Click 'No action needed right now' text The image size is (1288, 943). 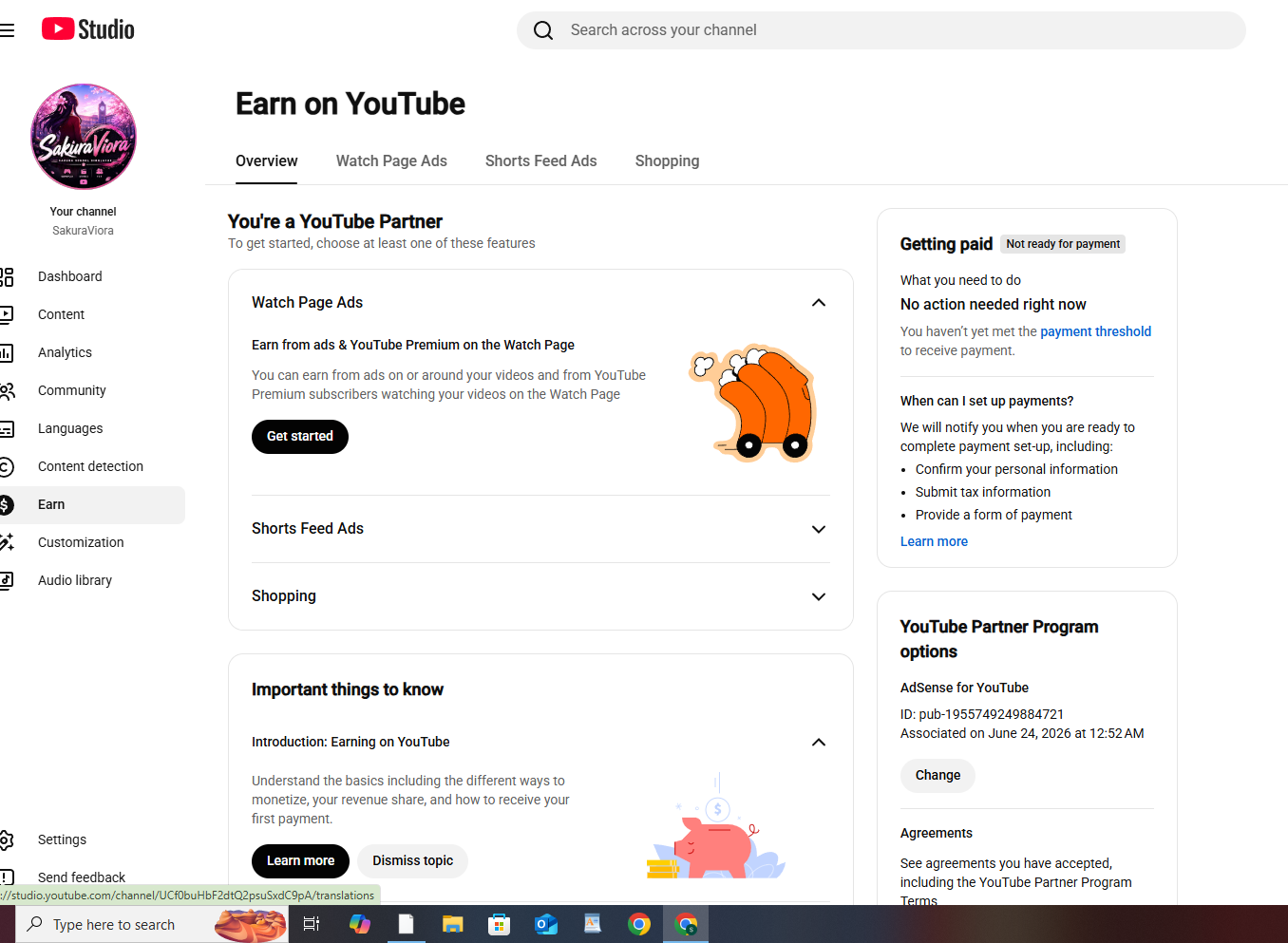pos(994,305)
